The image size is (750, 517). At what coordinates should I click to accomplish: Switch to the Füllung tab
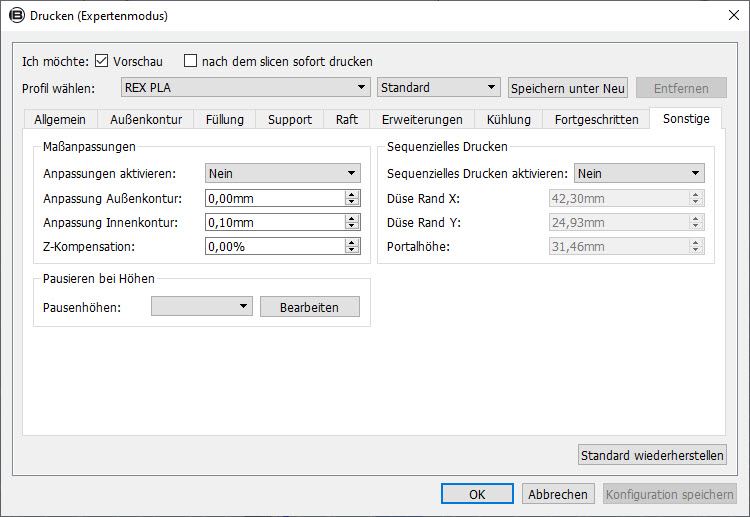[x=225, y=120]
